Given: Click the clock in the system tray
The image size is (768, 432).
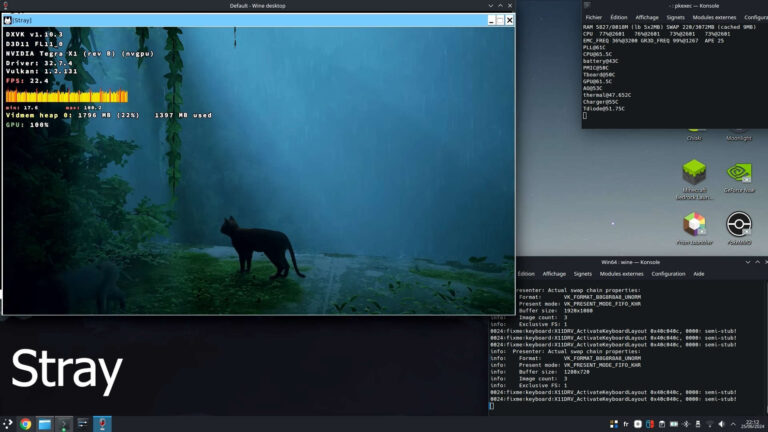Looking at the screenshot, I should coord(752,424).
